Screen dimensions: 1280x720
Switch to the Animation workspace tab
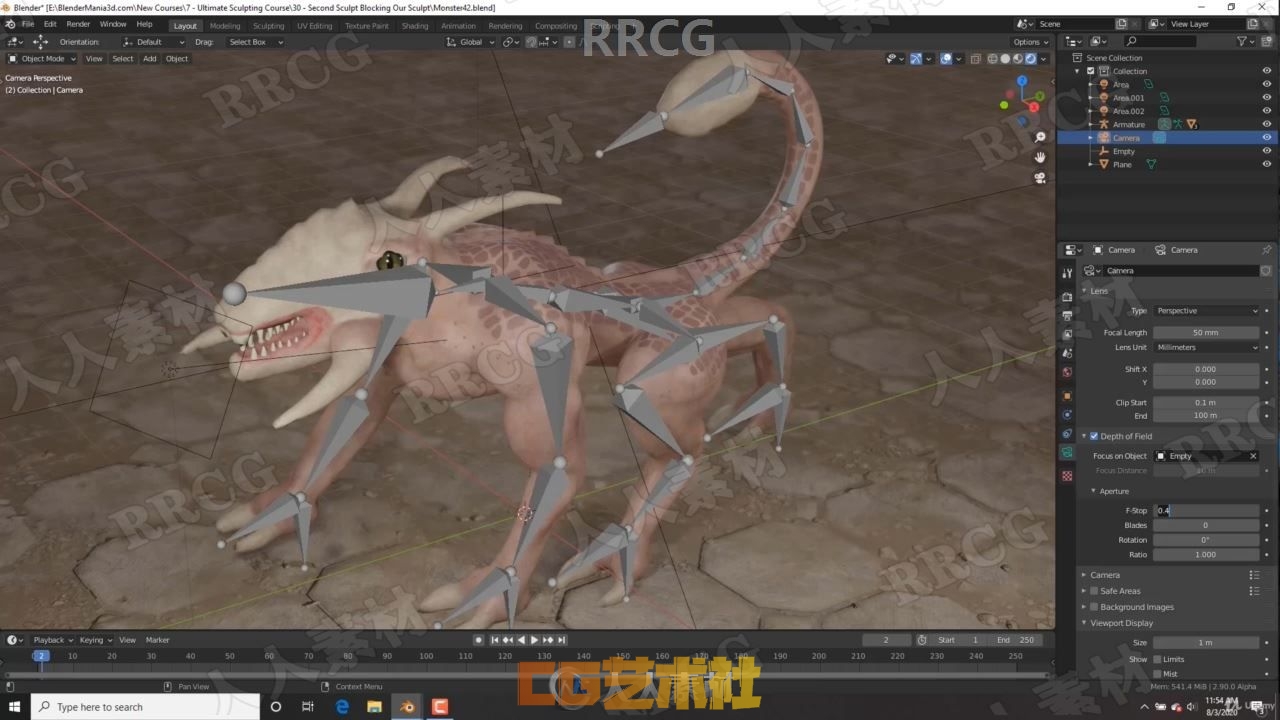458,26
